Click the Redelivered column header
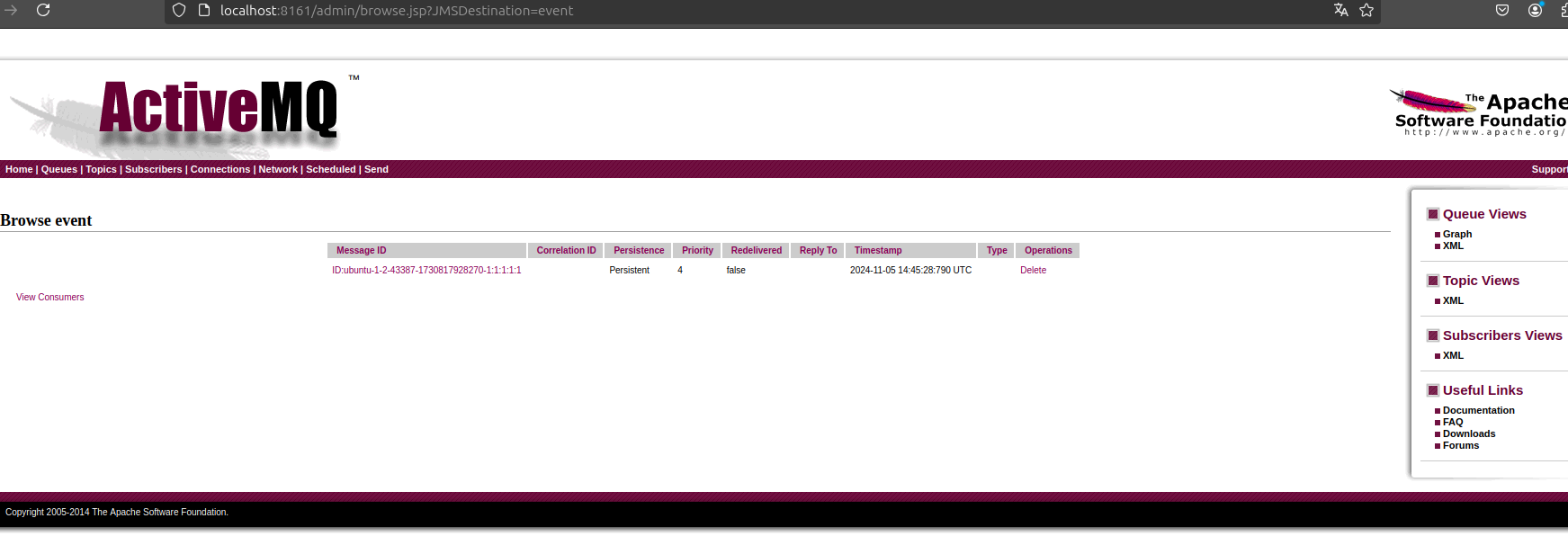The width and height of the screenshot is (1568, 545). [756, 250]
